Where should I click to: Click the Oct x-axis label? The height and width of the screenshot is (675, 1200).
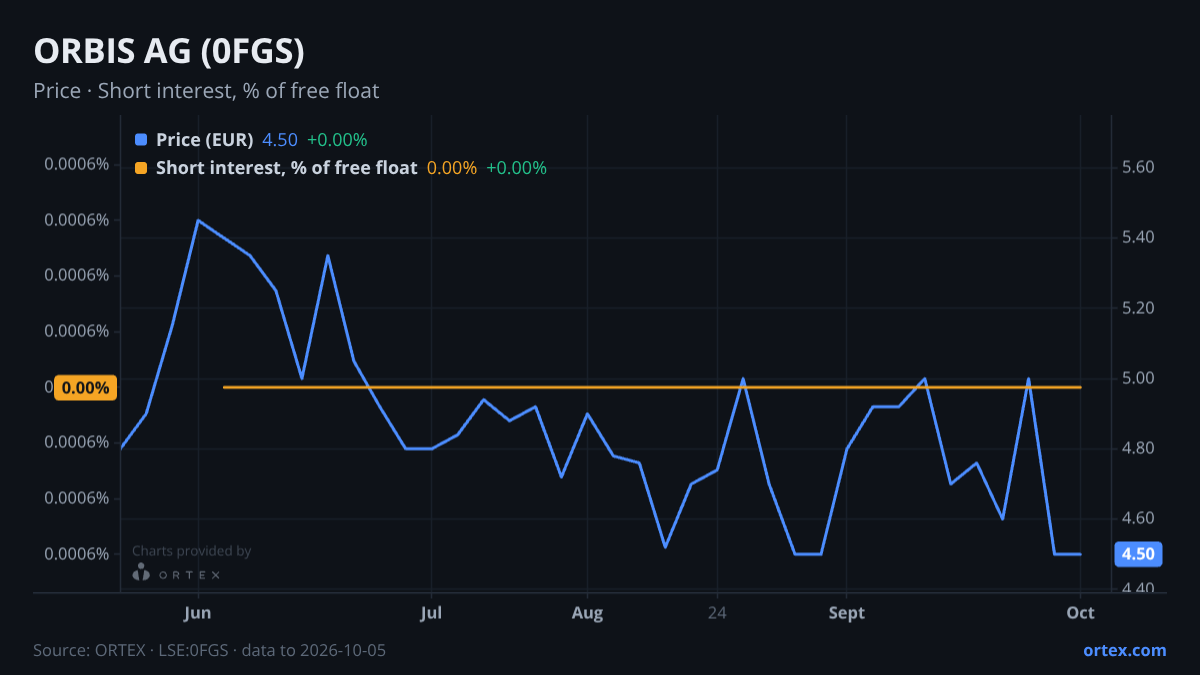(1081, 613)
